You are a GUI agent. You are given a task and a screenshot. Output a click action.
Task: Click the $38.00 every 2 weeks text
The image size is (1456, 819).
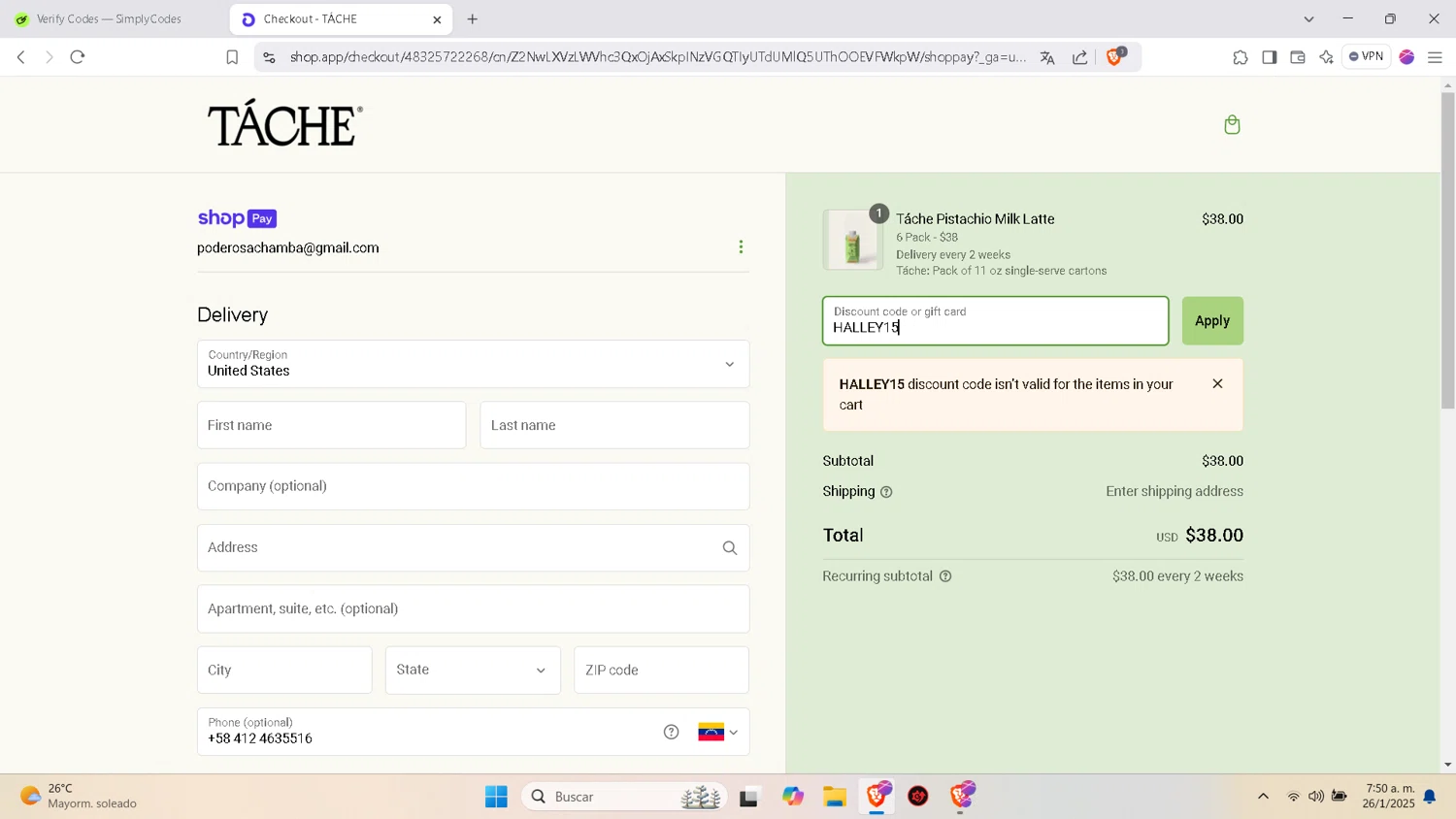[1177, 576]
